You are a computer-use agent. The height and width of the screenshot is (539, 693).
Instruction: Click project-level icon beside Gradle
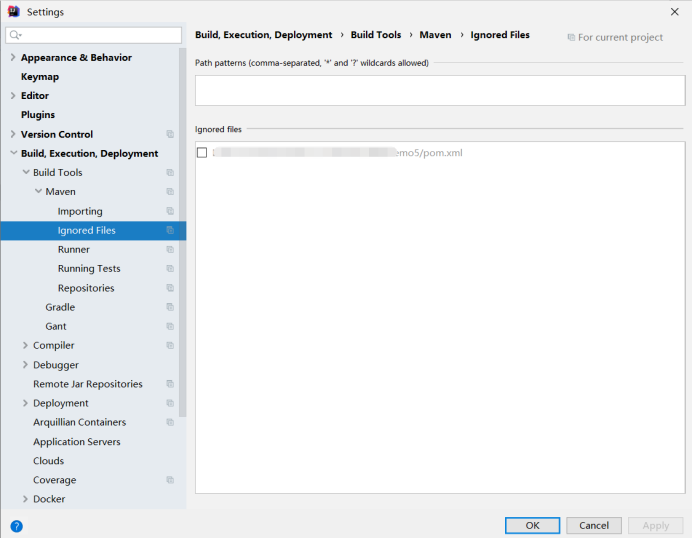pyautogui.click(x=170, y=307)
